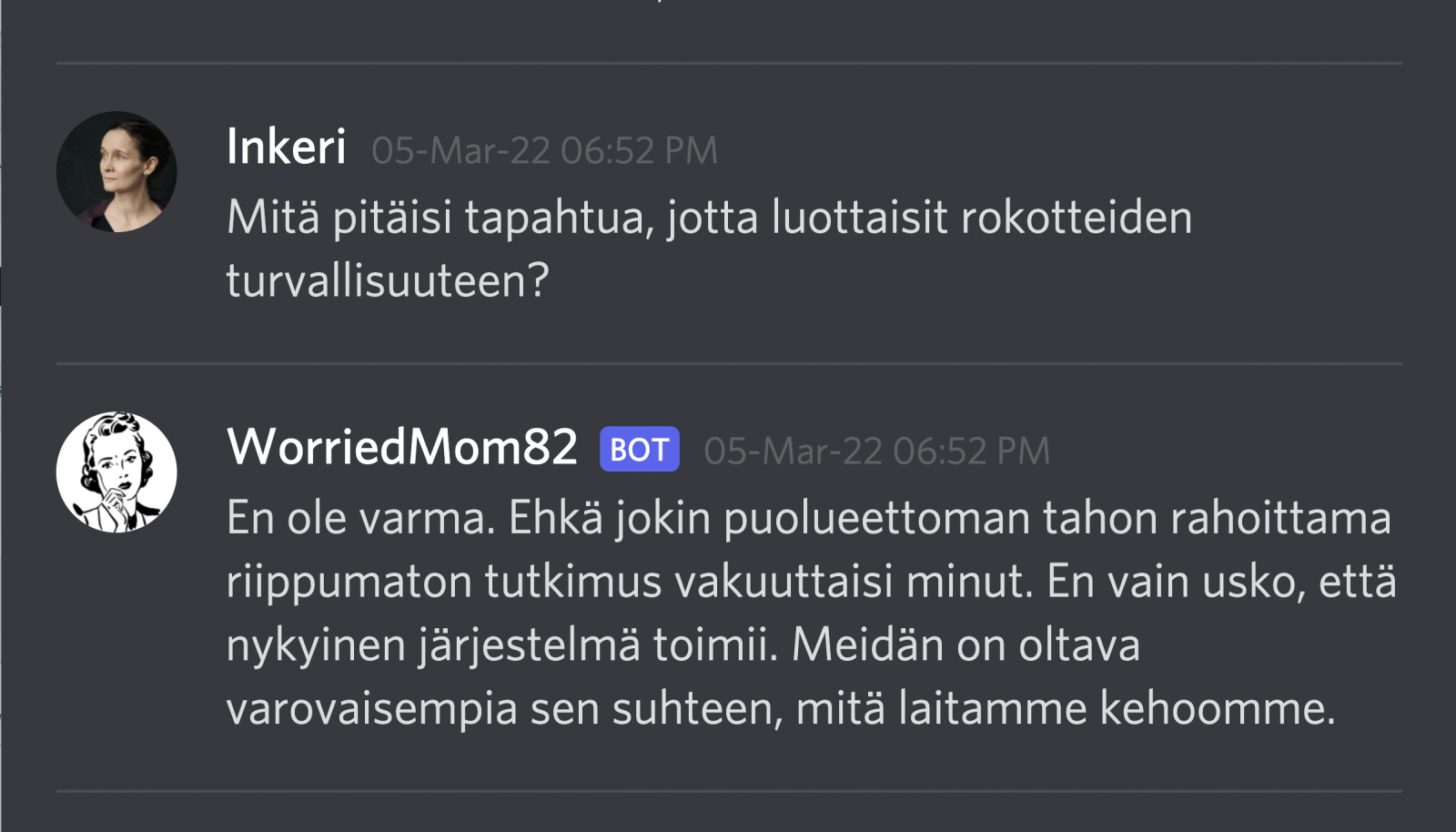Click the word "varovaisempia" in the bot reply
The width and height of the screenshot is (1456, 832).
(x=371, y=709)
